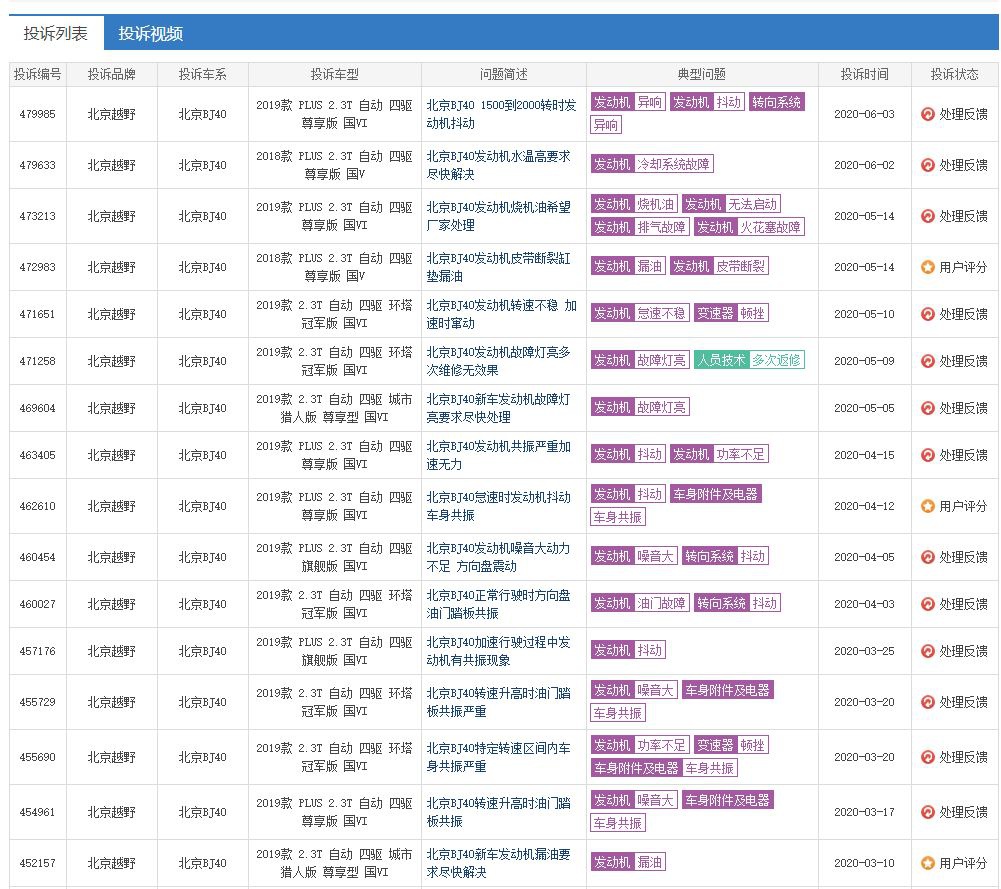Click complaint number 479985
1001x889 pixels.
point(38,114)
